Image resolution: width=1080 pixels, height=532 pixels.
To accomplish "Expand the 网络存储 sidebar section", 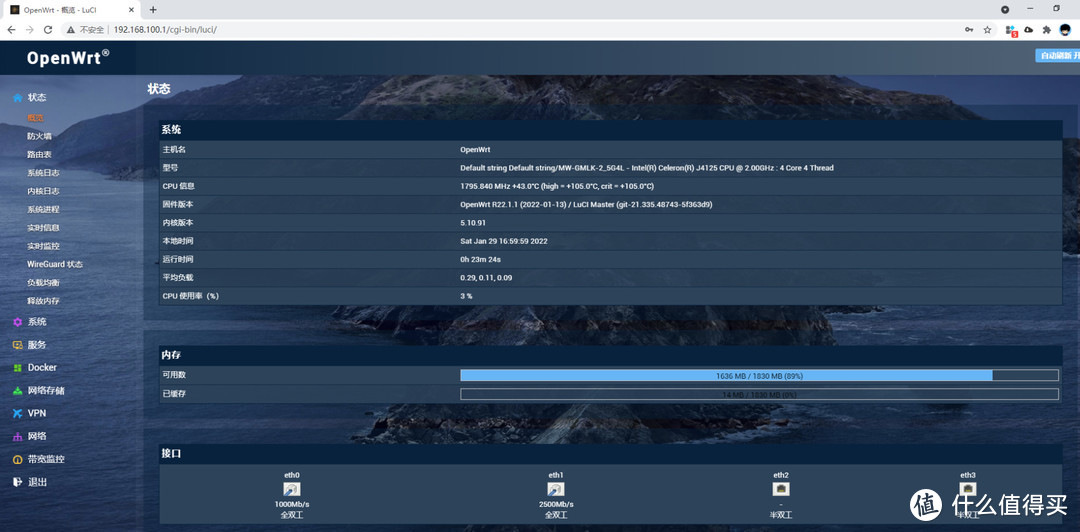I will coord(46,390).
